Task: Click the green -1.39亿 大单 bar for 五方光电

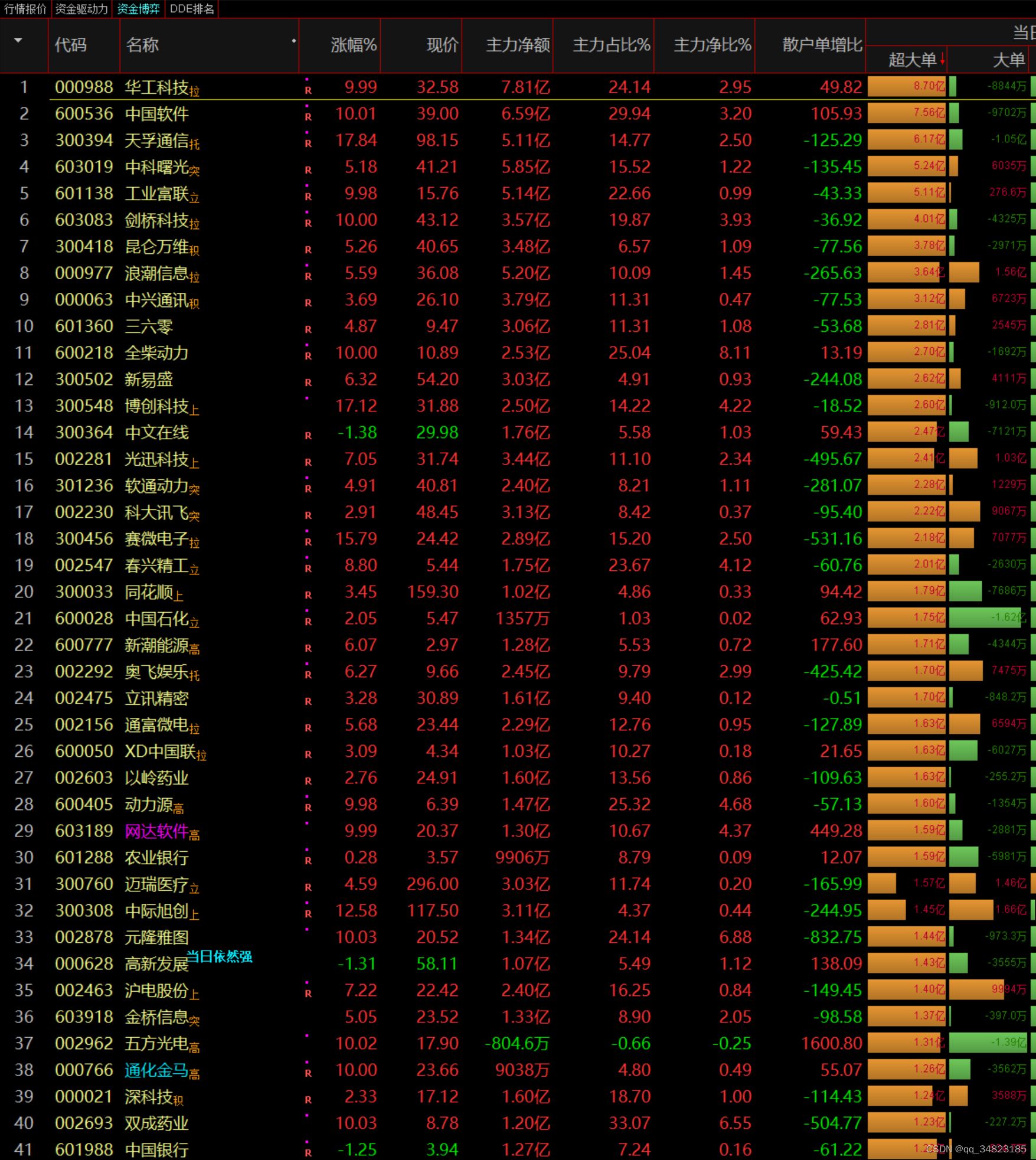Action: click(x=988, y=1043)
